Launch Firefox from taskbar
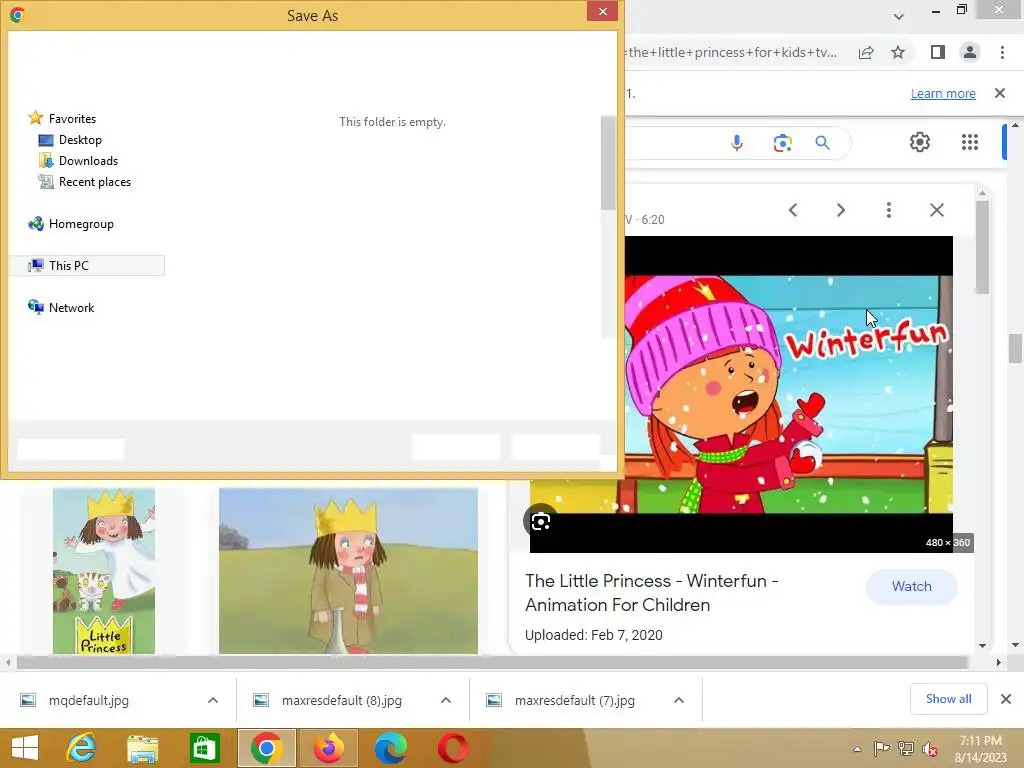Screen dimensions: 1024x768 click(328, 748)
